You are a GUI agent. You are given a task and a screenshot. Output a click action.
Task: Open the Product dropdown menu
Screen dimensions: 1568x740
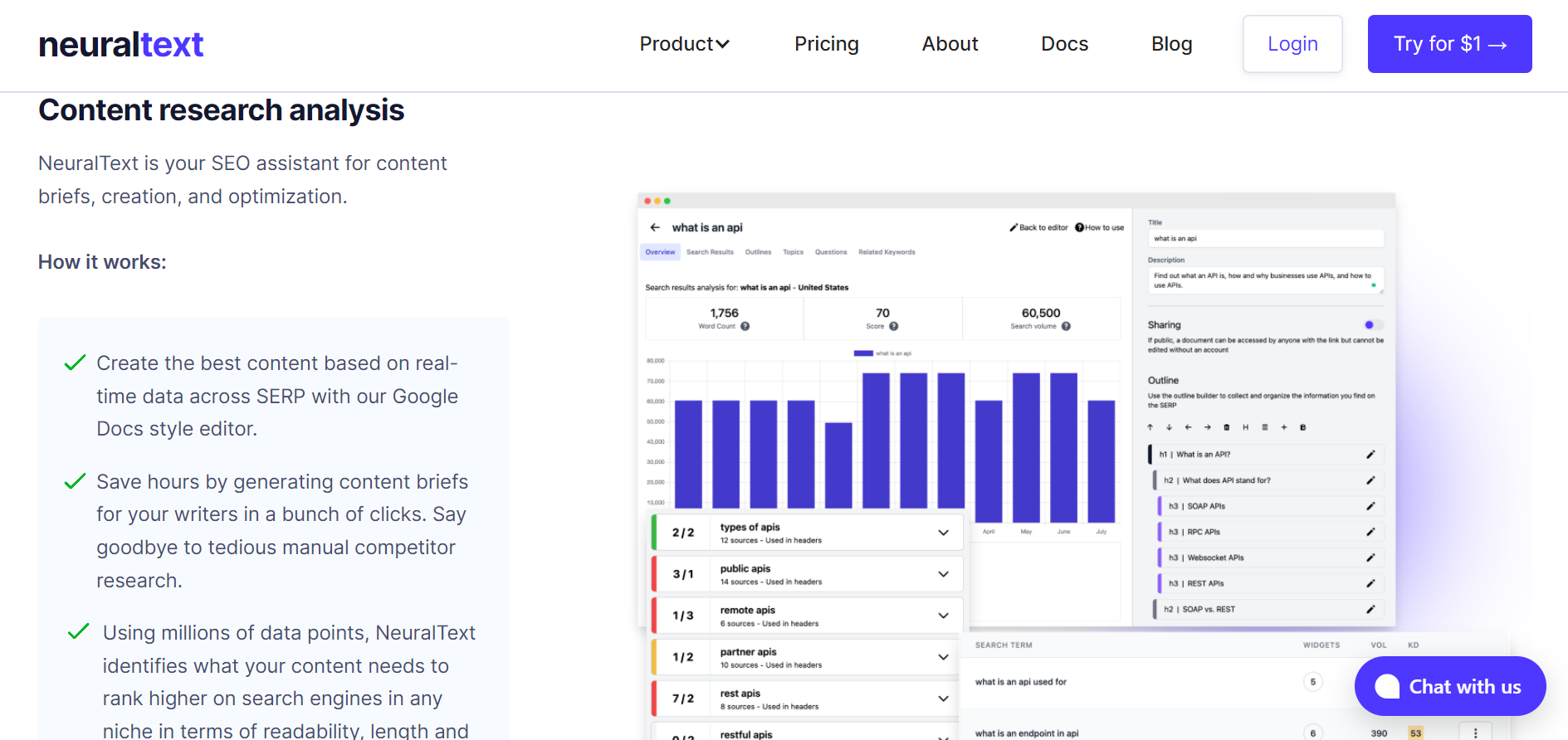pyautogui.click(x=684, y=44)
